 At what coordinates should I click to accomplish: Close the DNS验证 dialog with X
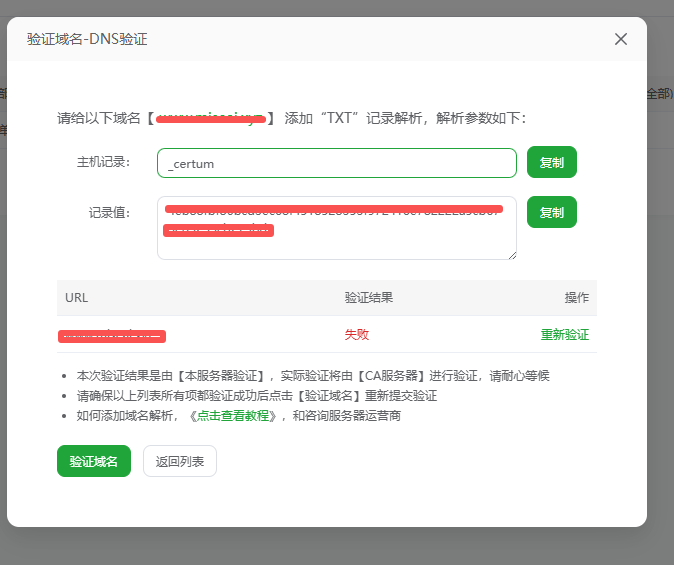click(x=621, y=39)
